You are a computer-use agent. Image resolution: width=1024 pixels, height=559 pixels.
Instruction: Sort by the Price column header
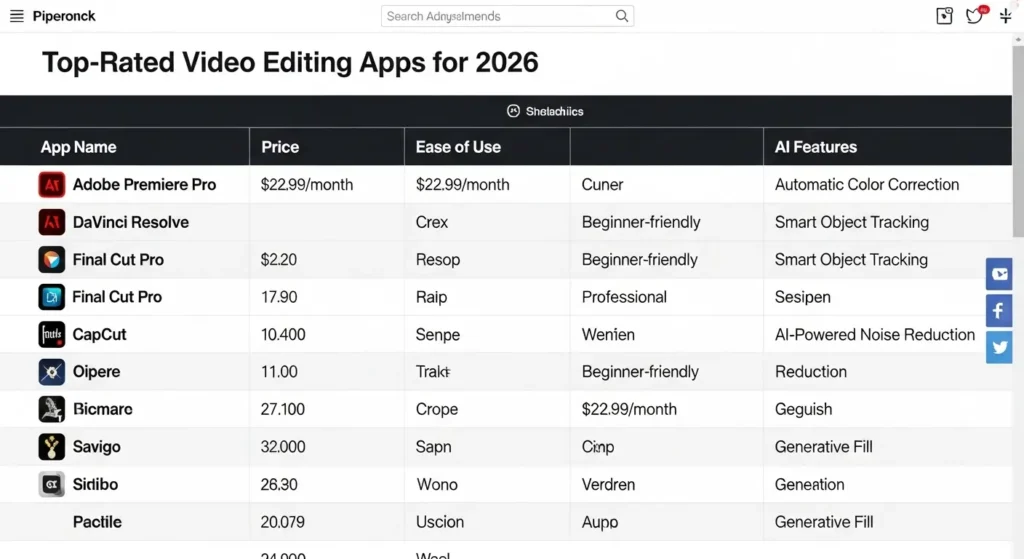(x=280, y=147)
